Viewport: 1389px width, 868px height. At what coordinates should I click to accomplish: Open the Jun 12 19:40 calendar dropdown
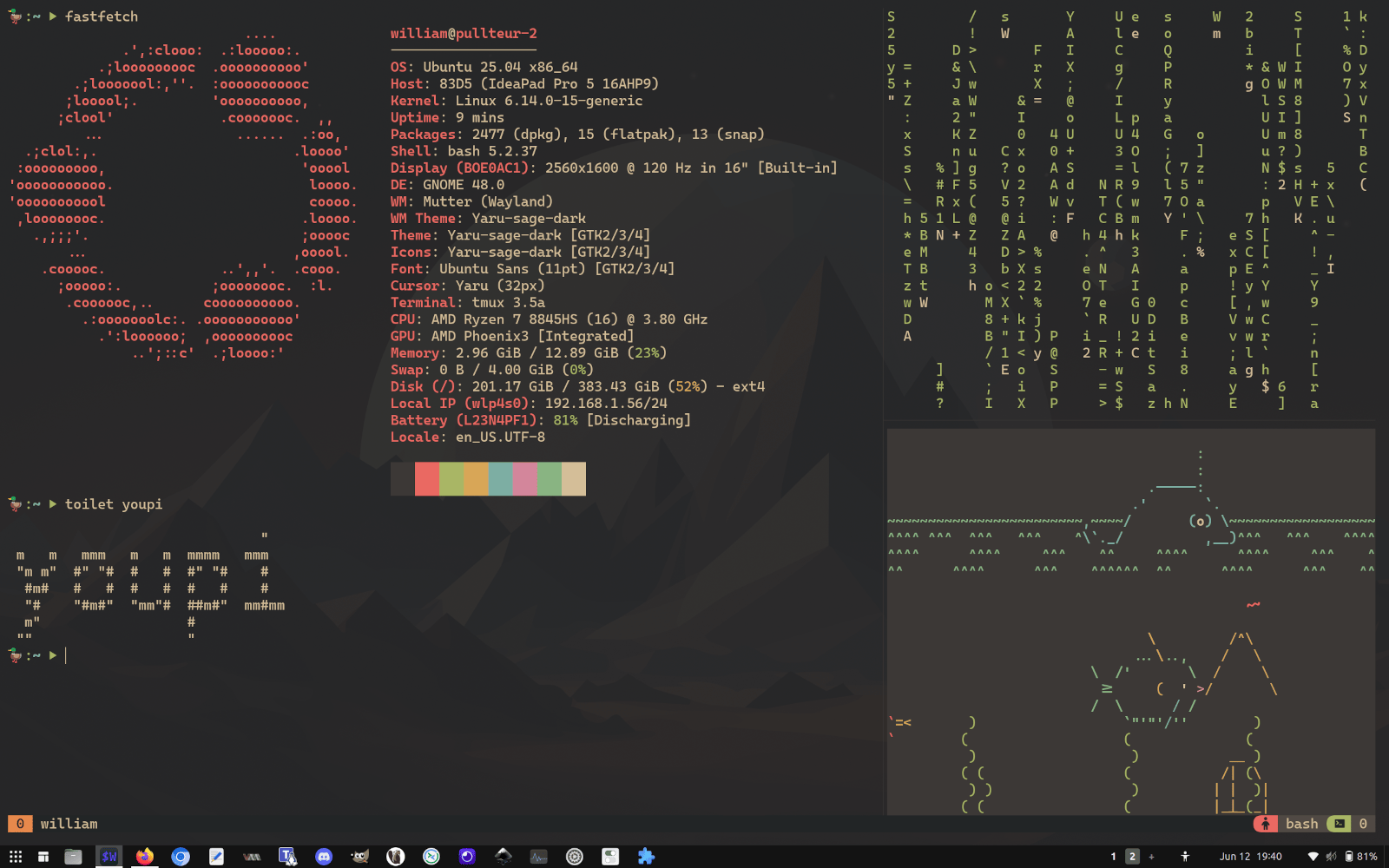pyautogui.click(x=1252, y=857)
